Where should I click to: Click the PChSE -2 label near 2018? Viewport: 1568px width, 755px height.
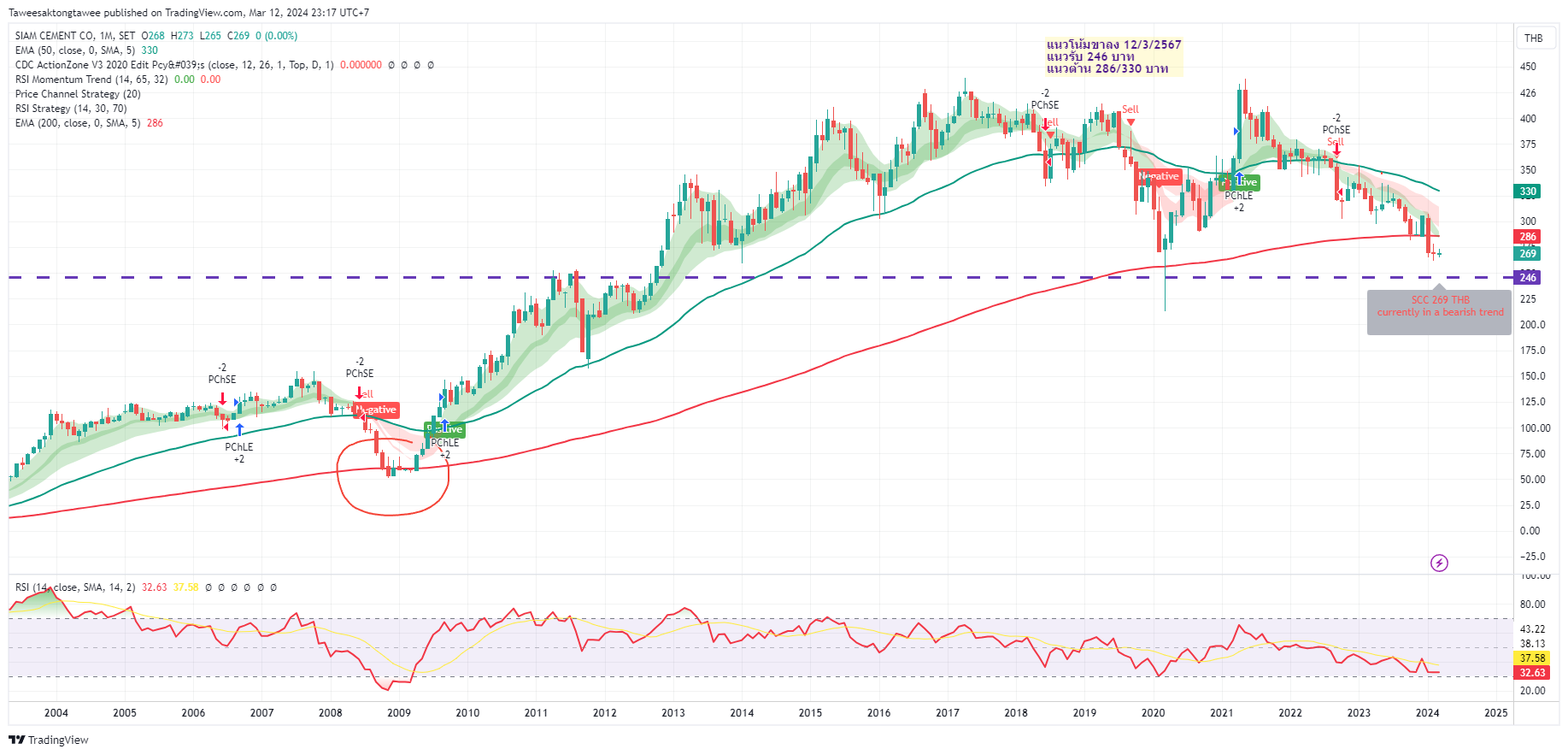tap(1045, 99)
